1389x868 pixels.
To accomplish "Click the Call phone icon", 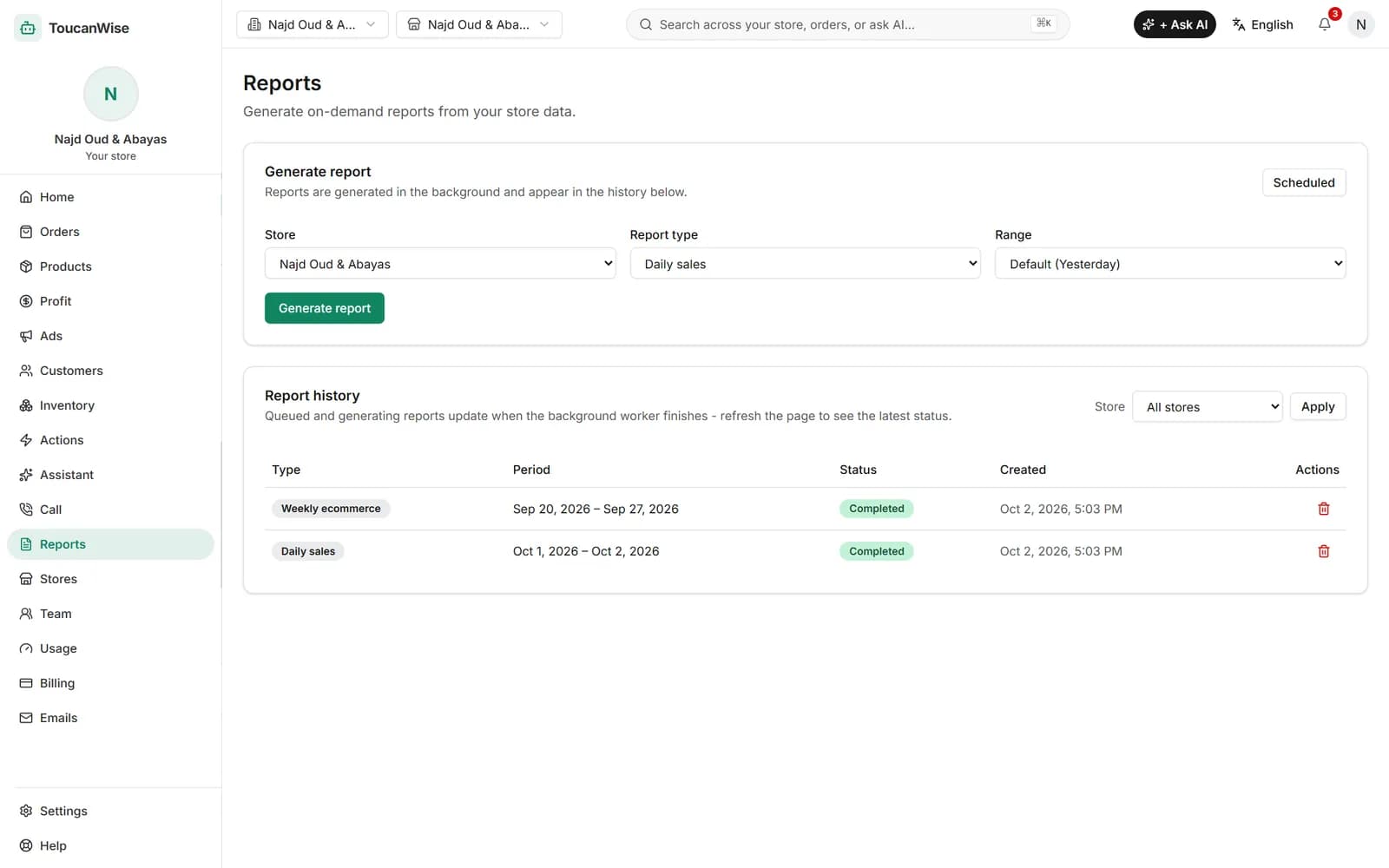I will (26, 510).
